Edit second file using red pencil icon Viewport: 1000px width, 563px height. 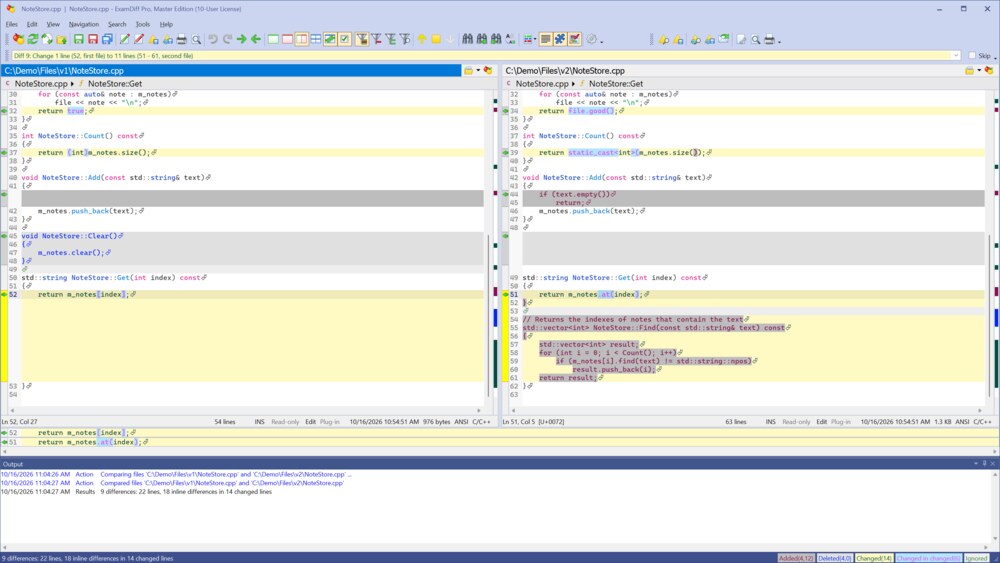(x=138, y=40)
